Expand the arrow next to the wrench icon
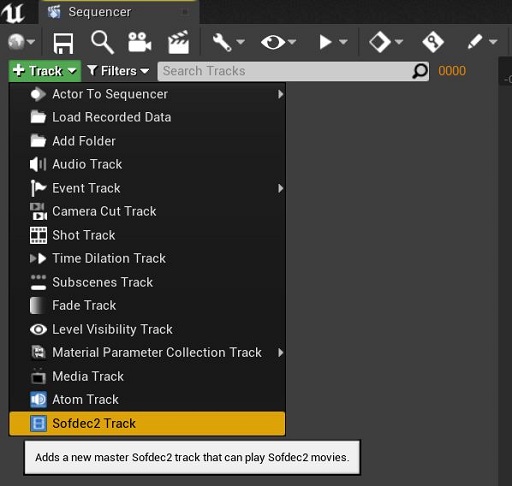This screenshot has width=512, height=486. click(240, 42)
